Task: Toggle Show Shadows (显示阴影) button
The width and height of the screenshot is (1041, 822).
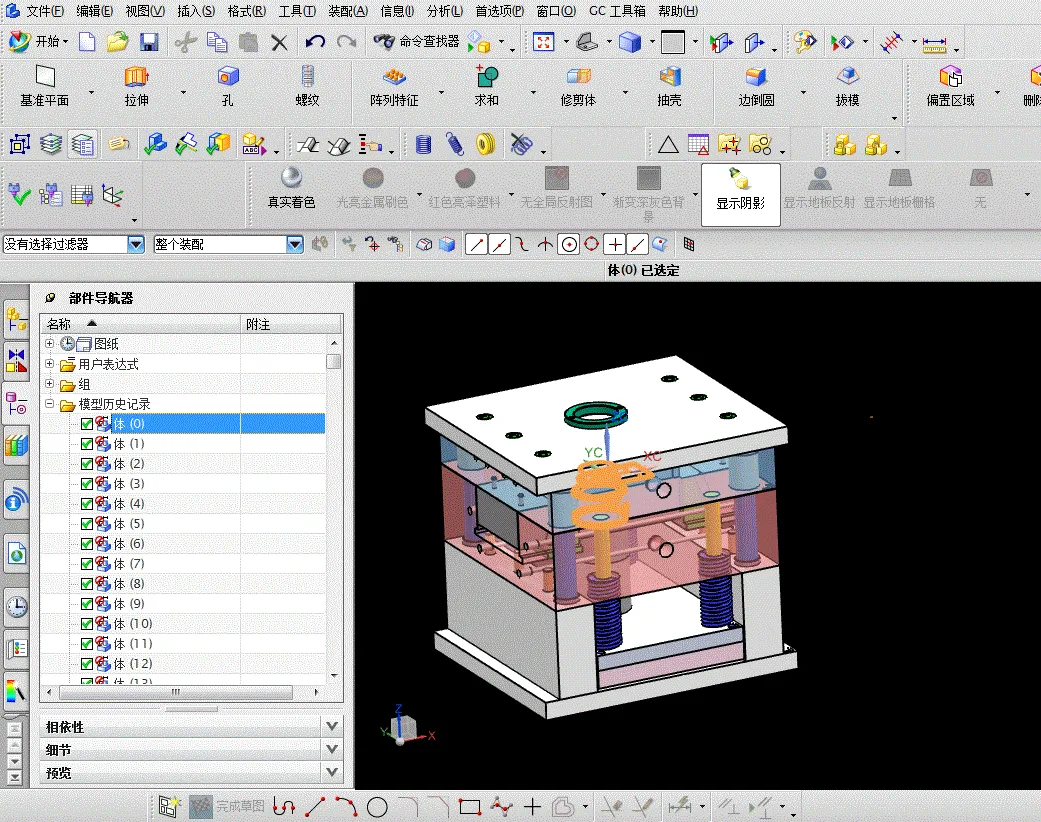Action: (740, 194)
